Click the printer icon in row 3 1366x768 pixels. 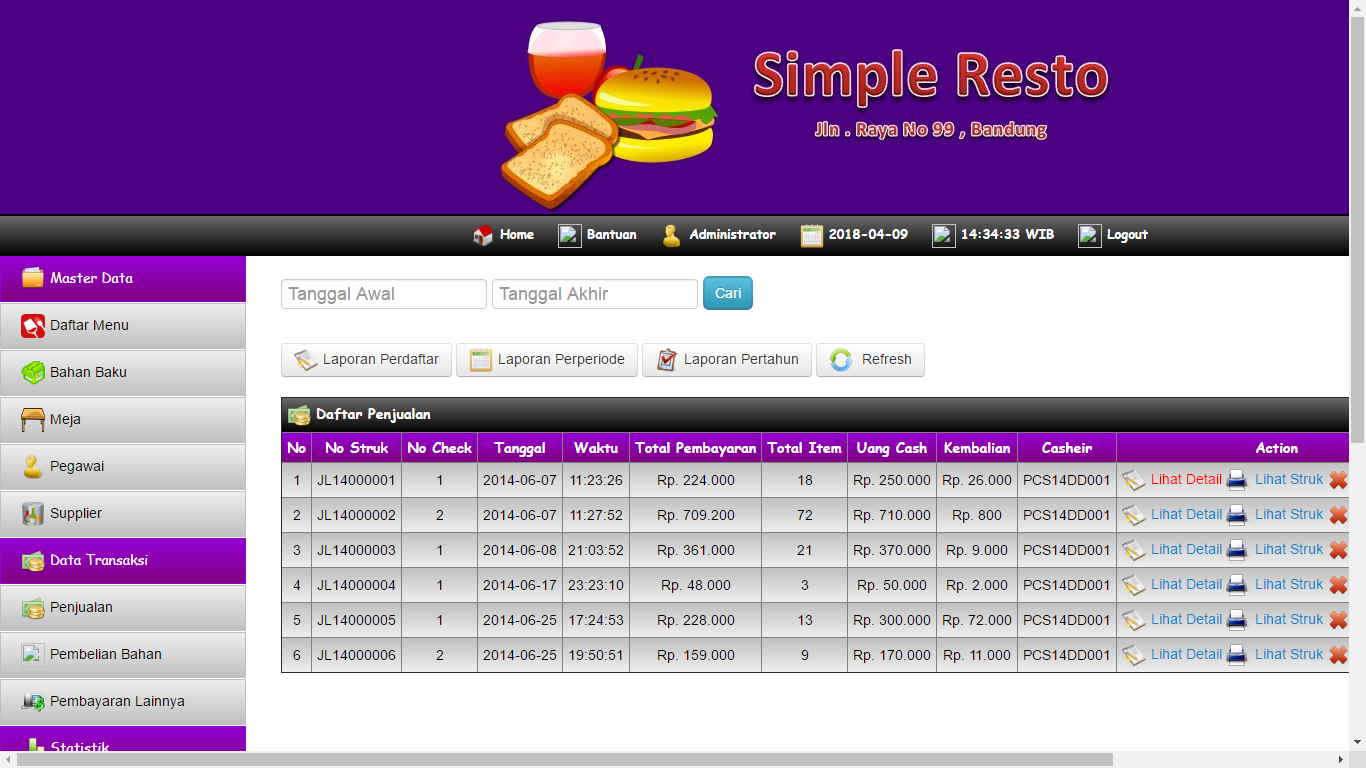(x=1237, y=550)
